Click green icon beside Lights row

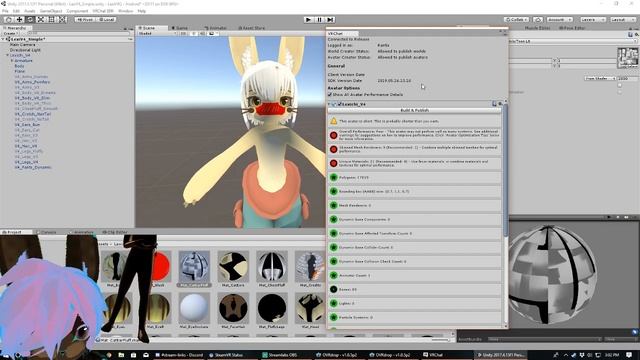coord(333,303)
